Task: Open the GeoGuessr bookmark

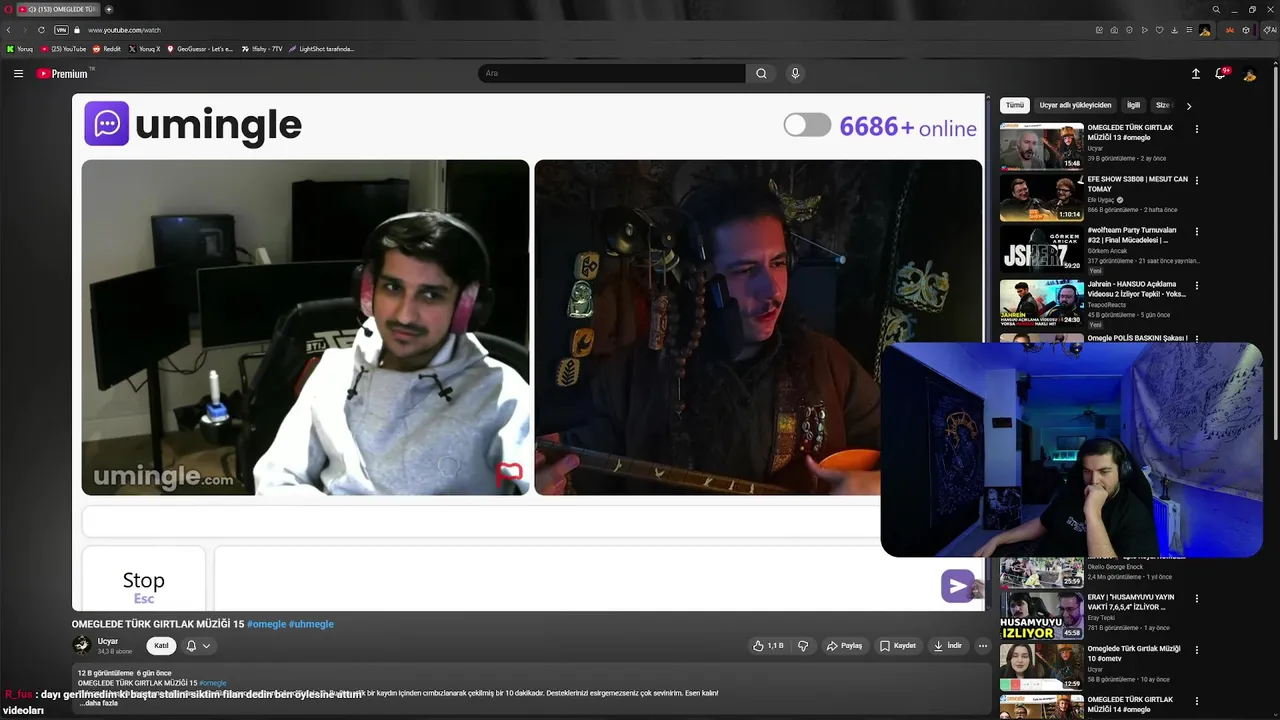Action: (x=200, y=49)
